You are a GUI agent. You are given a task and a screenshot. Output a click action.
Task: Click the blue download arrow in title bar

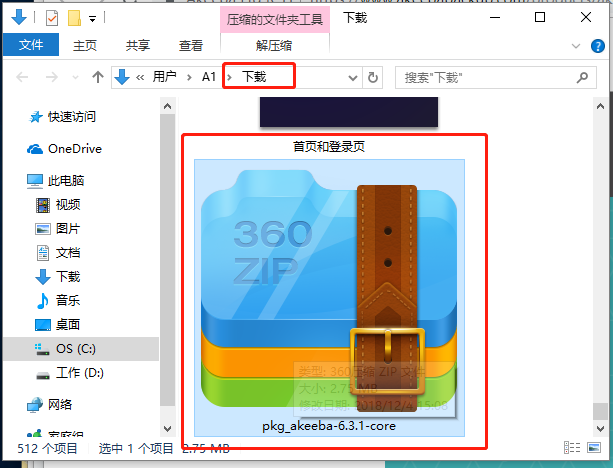[19, 18]
